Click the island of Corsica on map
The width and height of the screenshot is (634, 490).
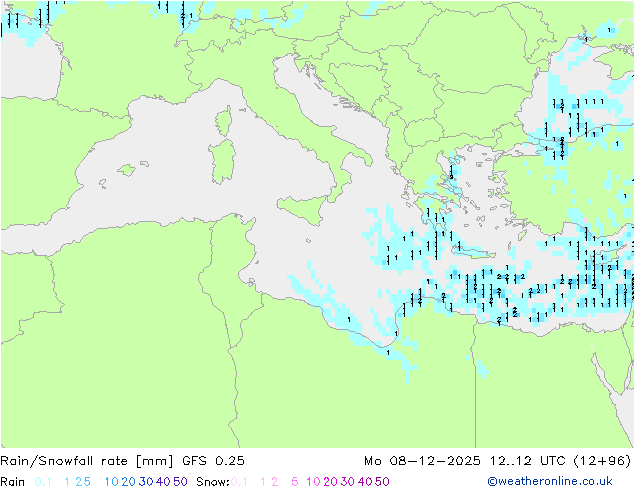[224, 121]
